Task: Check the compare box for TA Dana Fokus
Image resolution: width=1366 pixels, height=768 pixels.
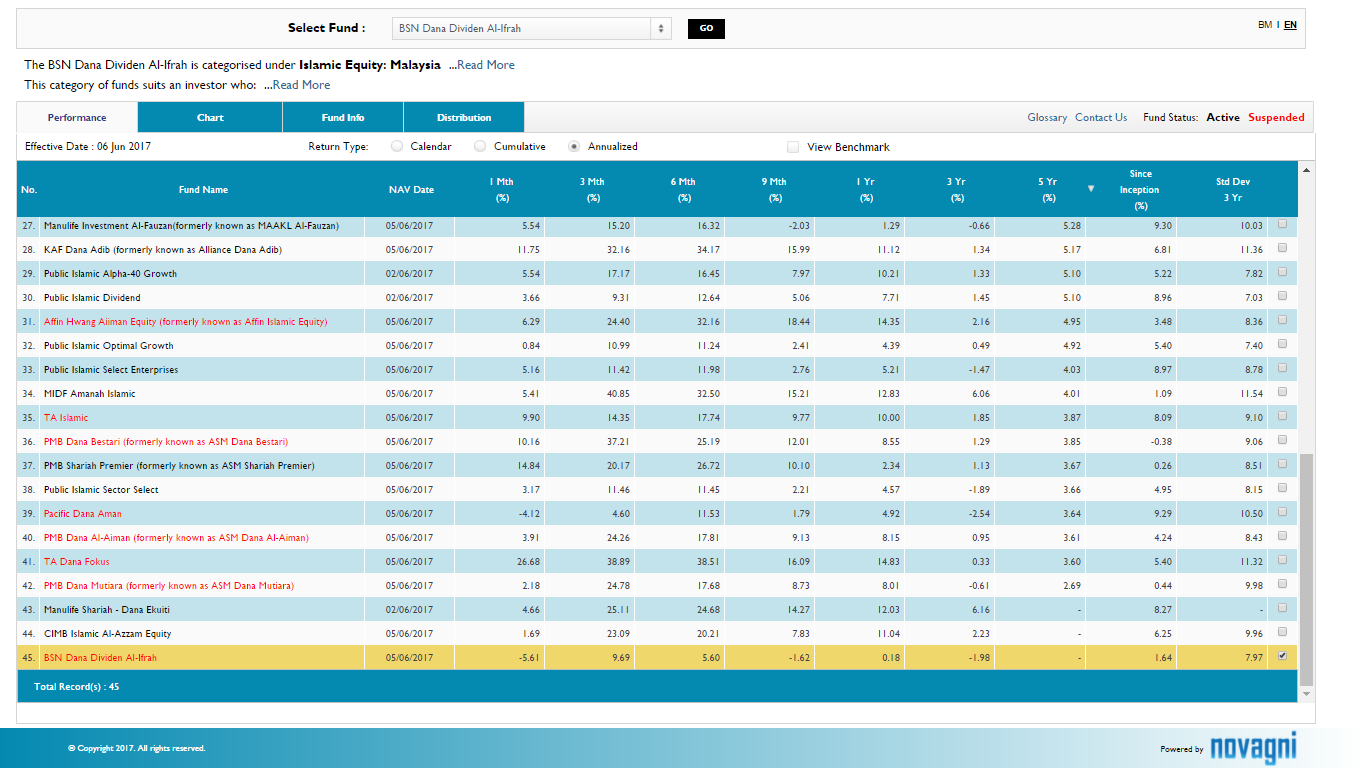Action: pos(1282,560)
